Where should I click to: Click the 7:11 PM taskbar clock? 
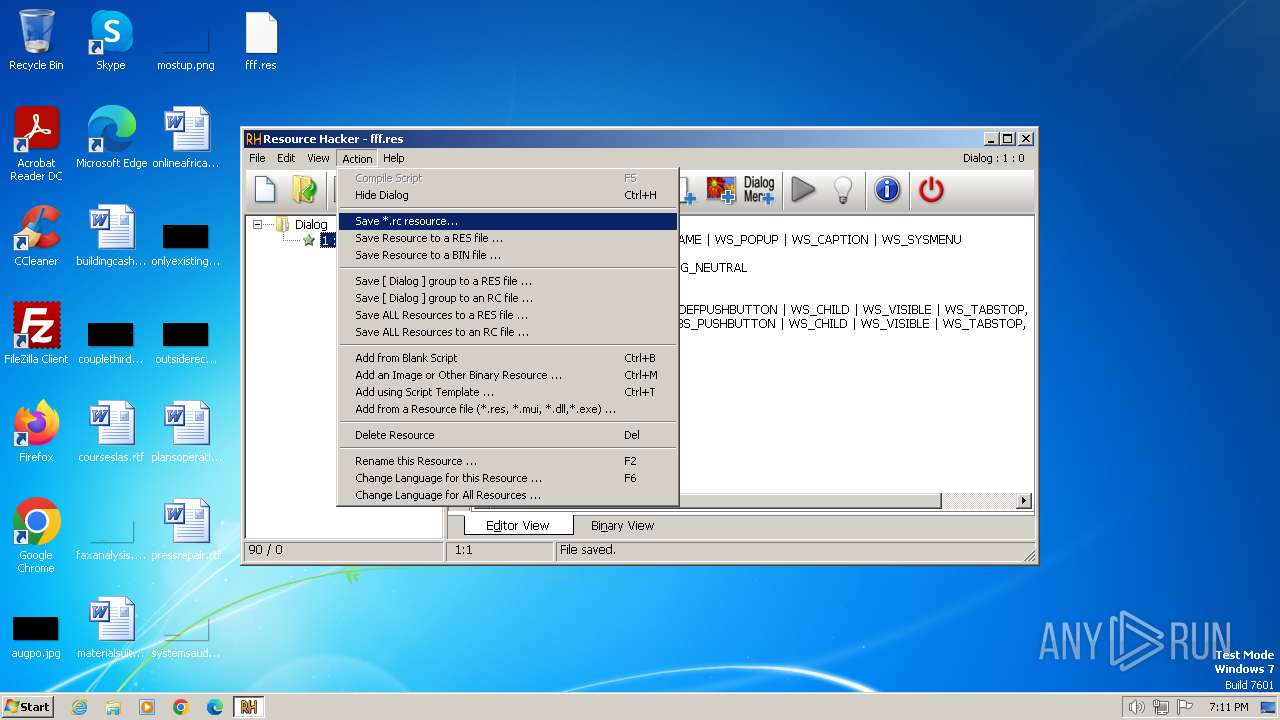click(1228, 707)
